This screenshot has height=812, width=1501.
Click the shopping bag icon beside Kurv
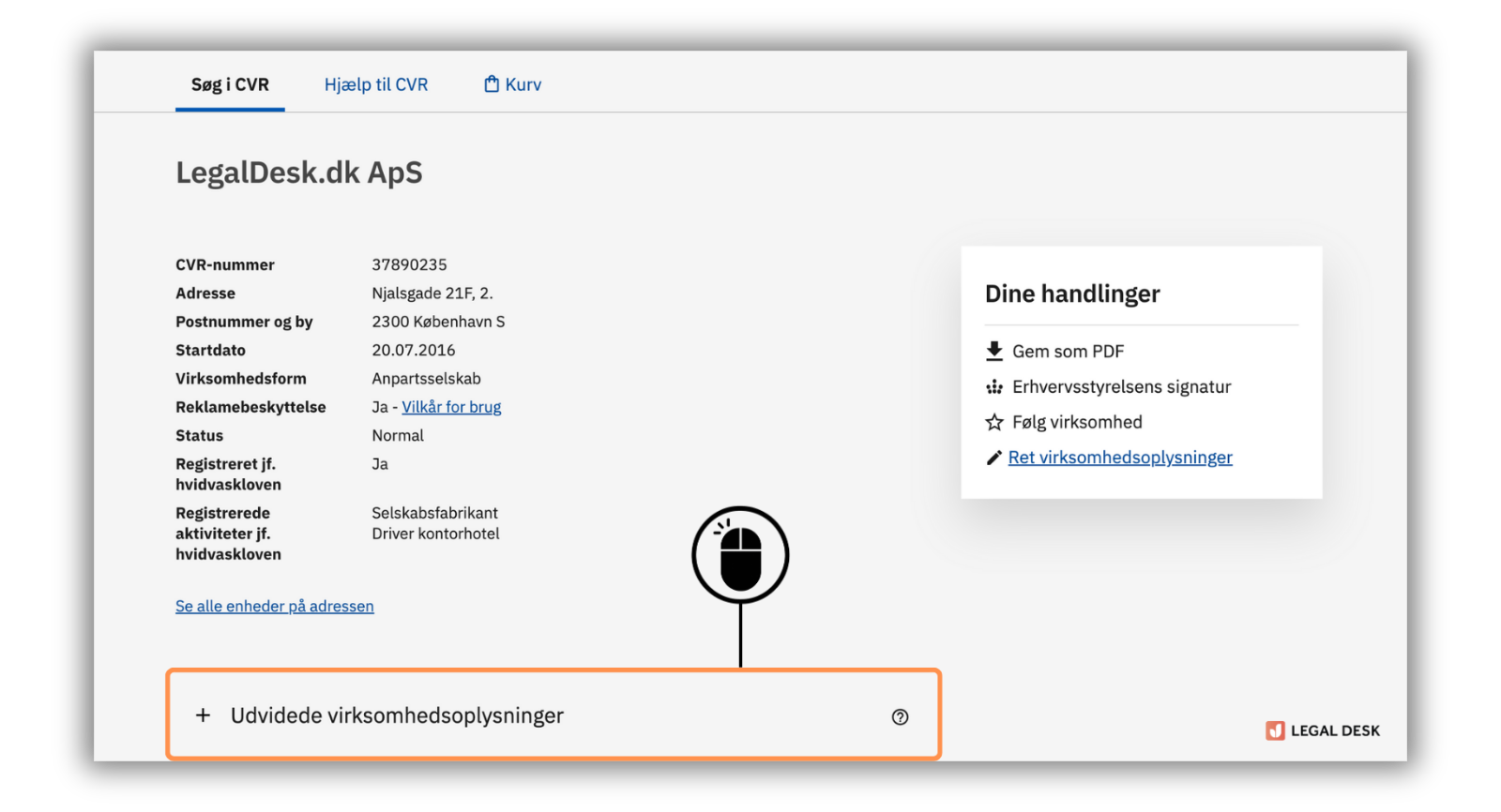tap(491, 84)
